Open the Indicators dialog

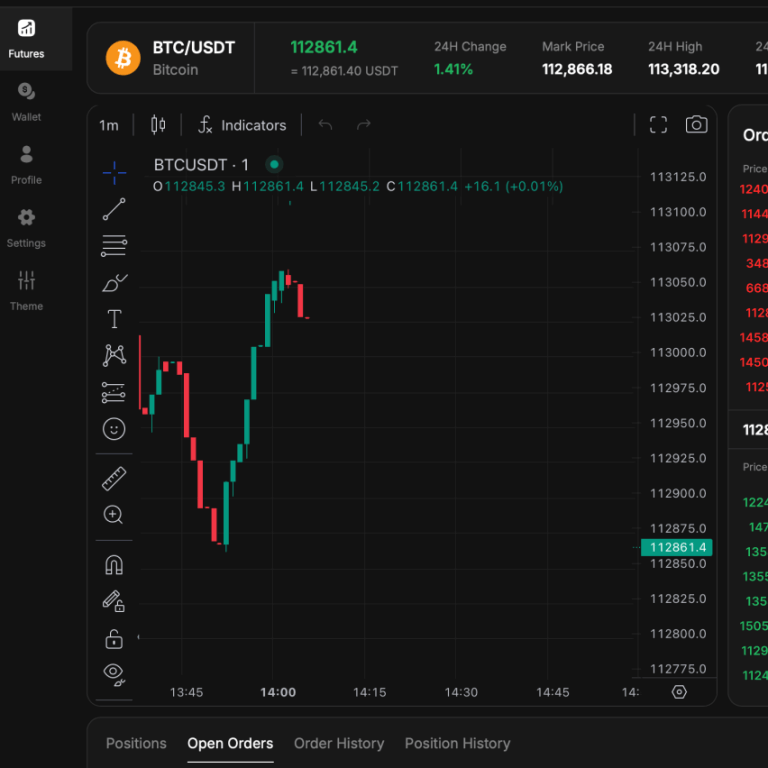(242, 125)
